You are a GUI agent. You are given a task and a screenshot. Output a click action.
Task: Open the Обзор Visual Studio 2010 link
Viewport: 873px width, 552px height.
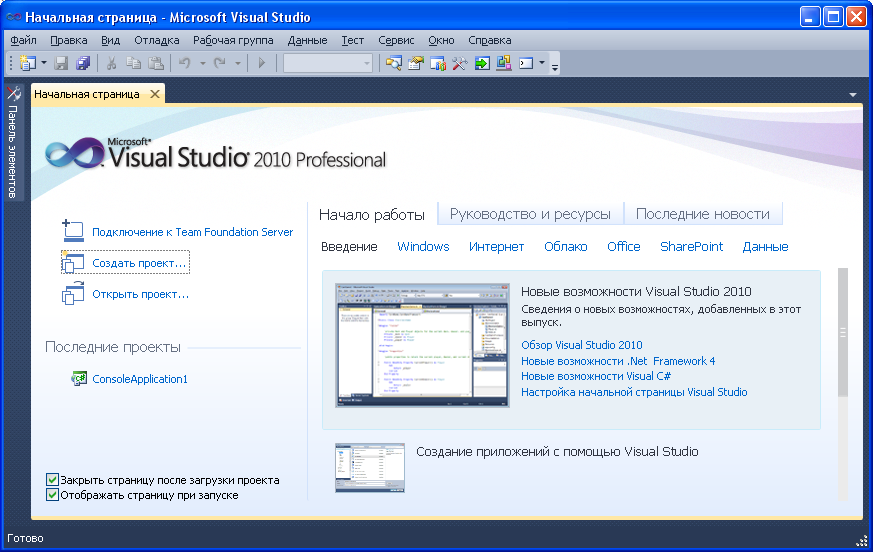point(582,345)
